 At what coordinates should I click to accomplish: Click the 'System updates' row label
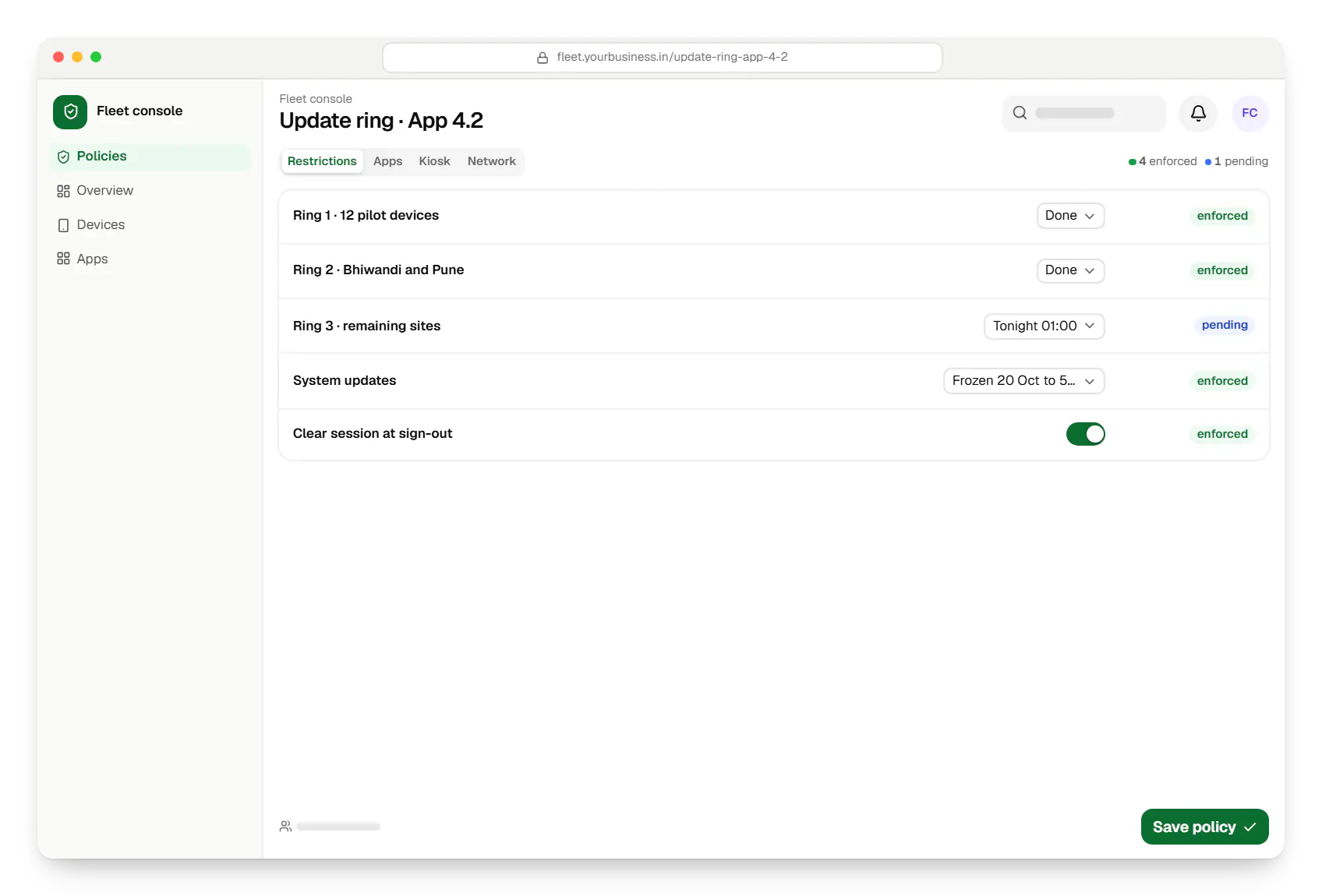click(x=345, y=381)
